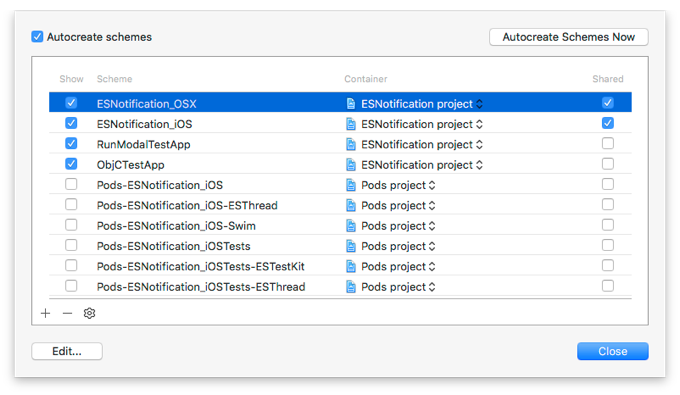Open the gear actions menu icon
The image size is (680, 395).
tap(89, 313)
